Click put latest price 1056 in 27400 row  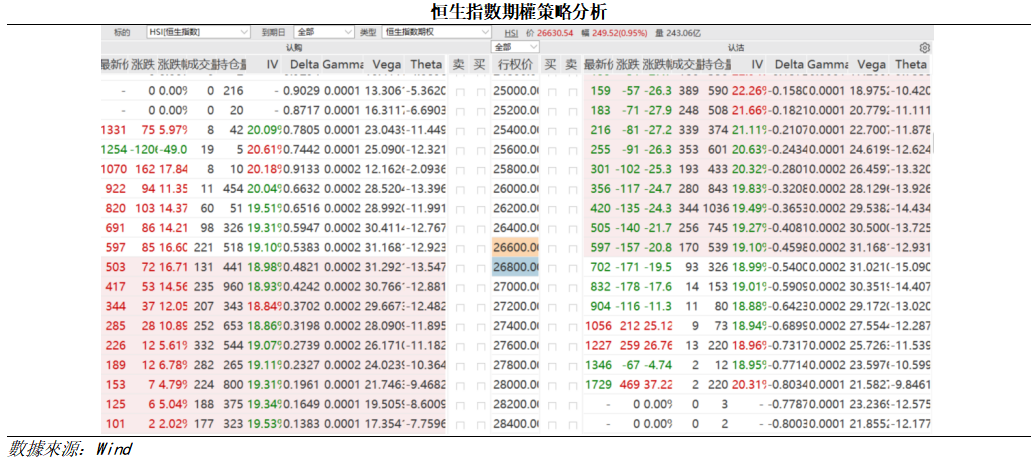point(599,325)
